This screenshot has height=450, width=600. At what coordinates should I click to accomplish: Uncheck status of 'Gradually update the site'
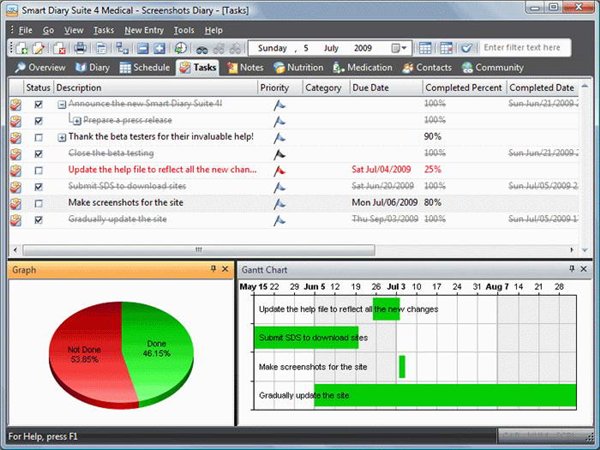pyautogui.click(x=38, y=220)
